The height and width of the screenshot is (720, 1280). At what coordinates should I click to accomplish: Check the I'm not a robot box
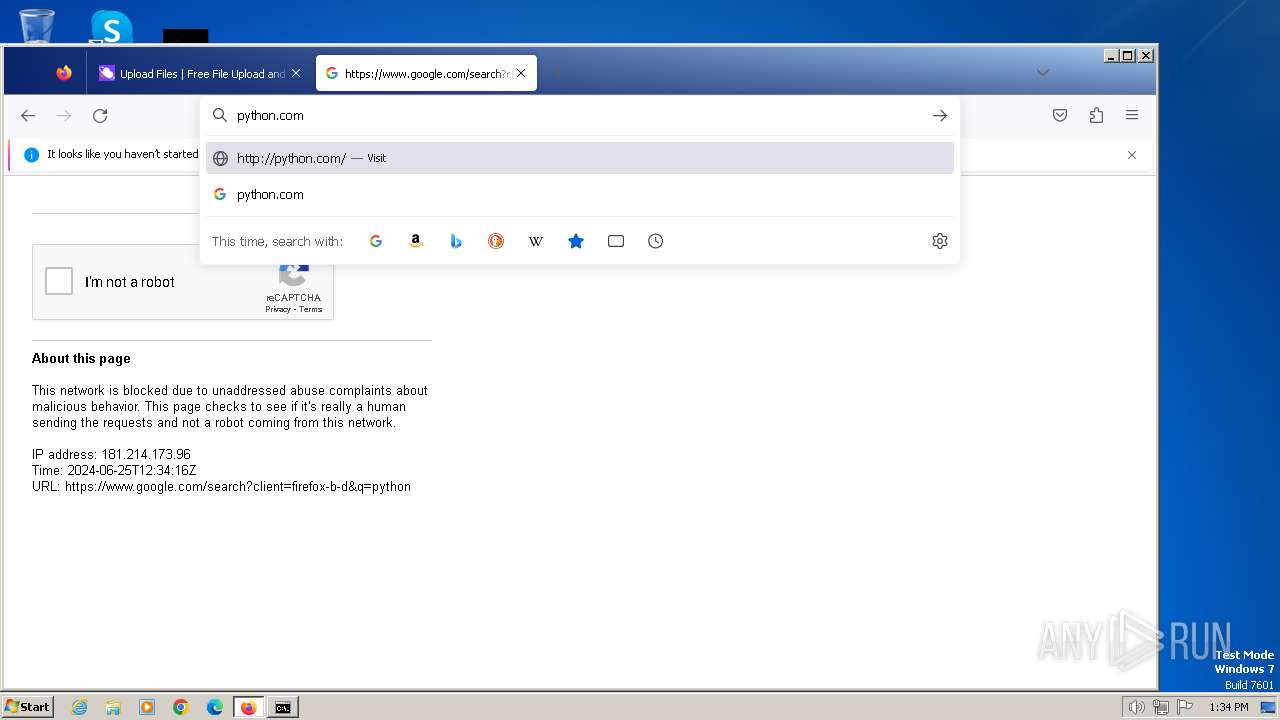point(59,282)
